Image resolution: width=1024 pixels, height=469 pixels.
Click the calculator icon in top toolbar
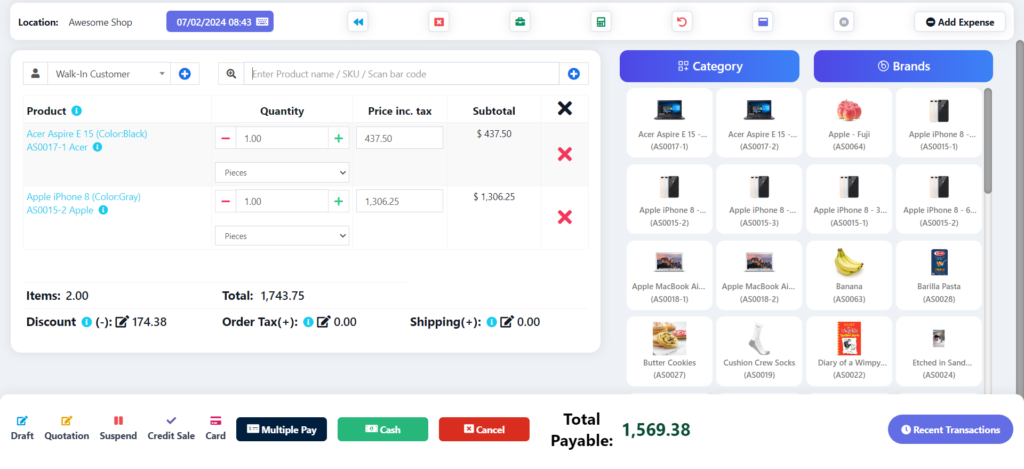[x=600, y=21]
